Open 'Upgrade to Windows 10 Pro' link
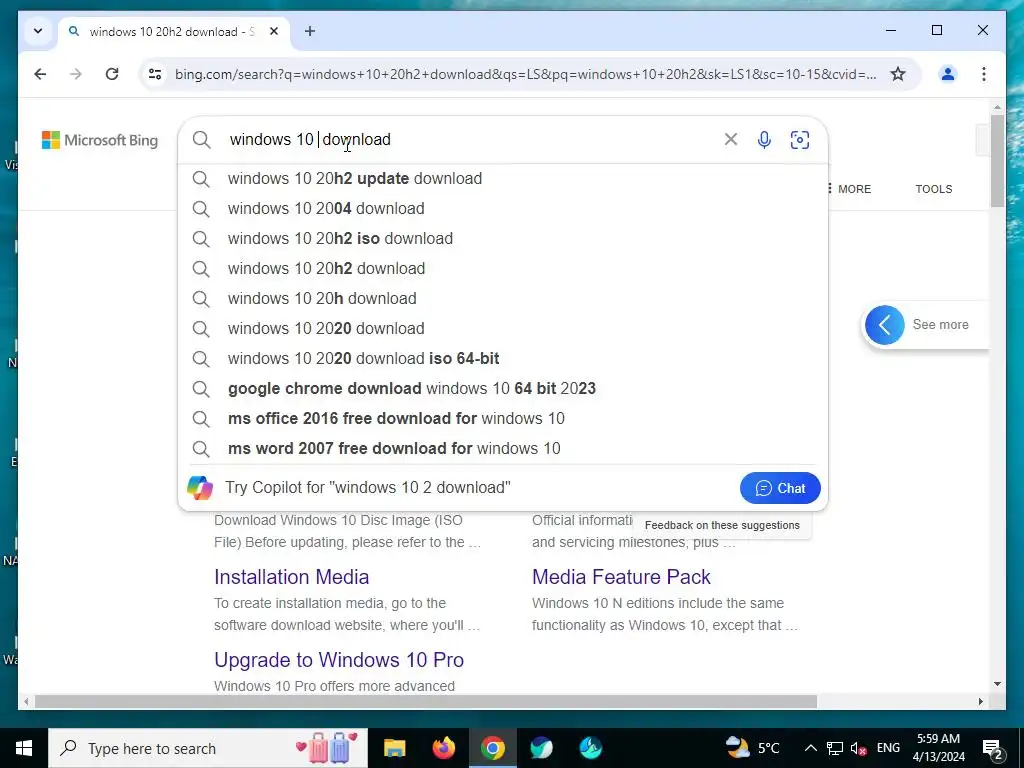 click(x=339, y=660)
